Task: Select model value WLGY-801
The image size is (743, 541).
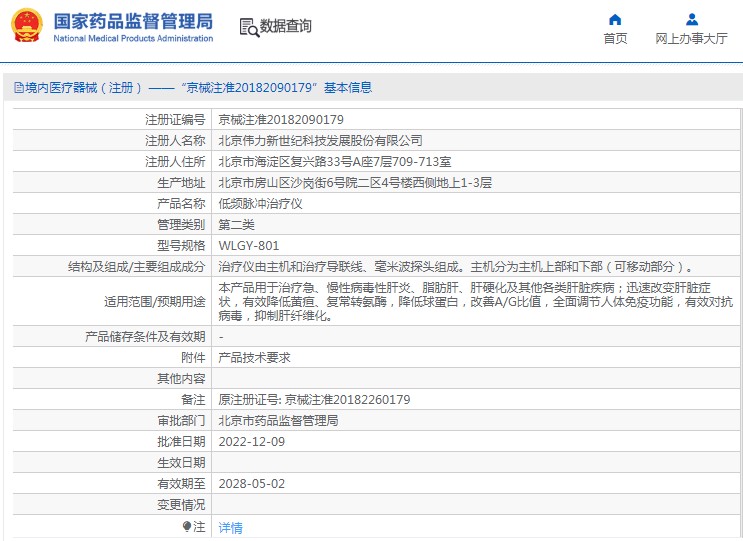Action: pos(249,245)
